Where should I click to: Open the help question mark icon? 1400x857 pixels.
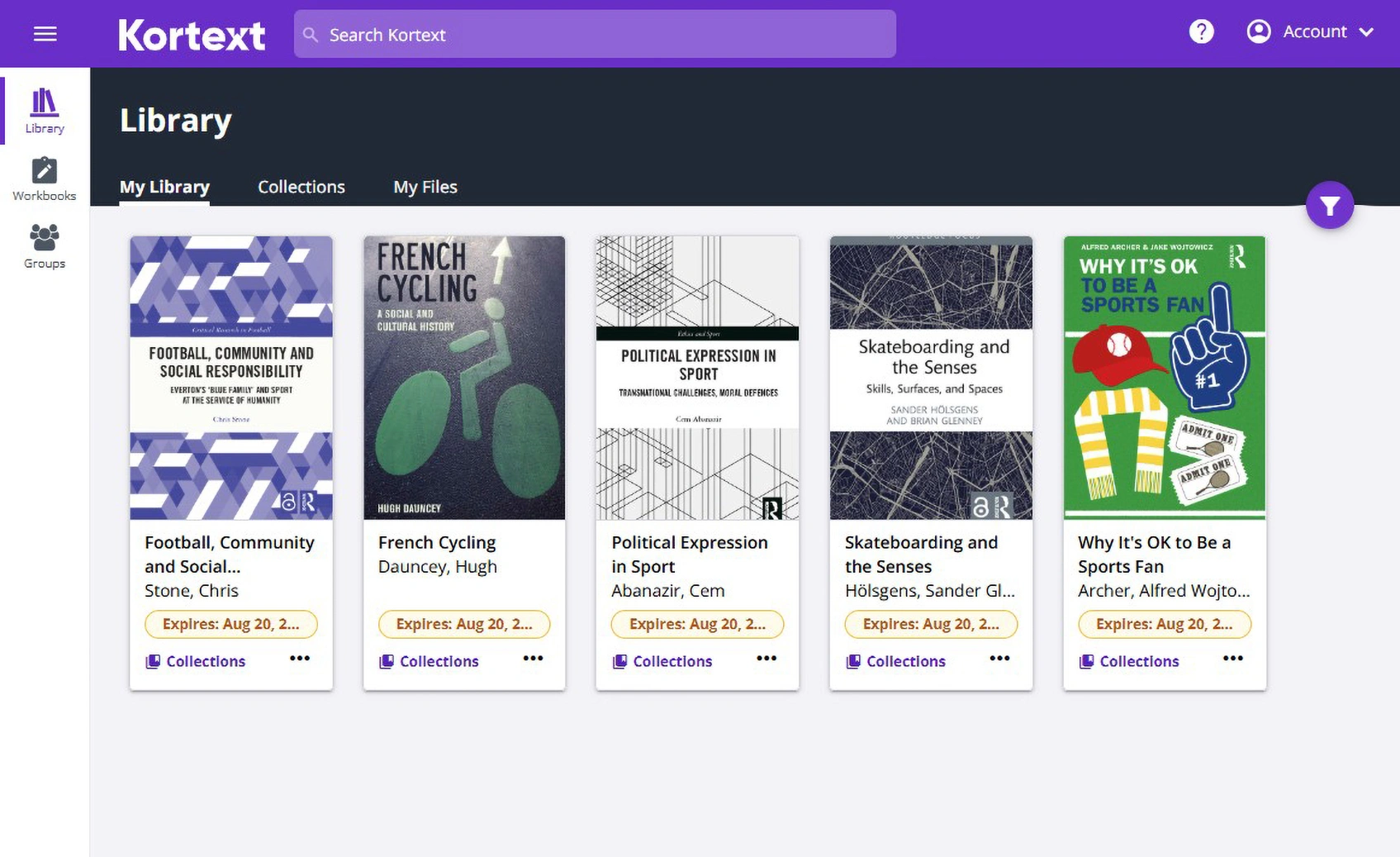click(x=1201, y=32)
